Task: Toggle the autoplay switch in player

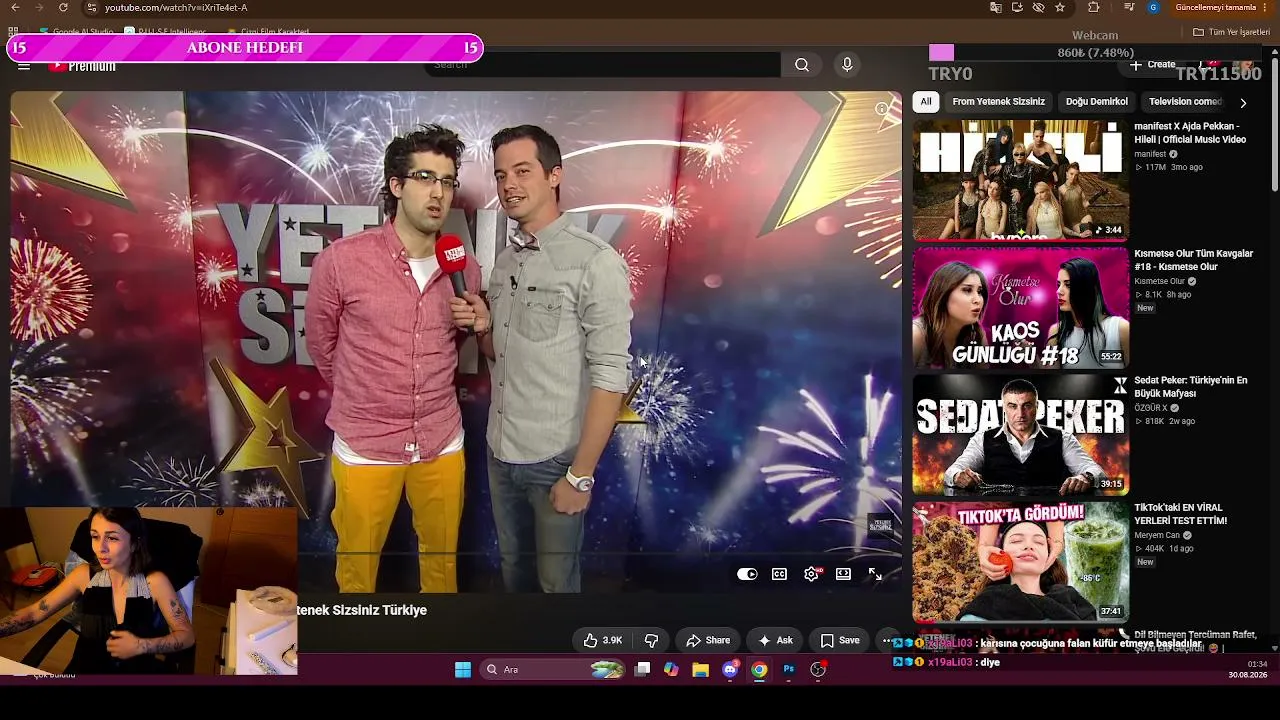Action: (x=747, y=574)
